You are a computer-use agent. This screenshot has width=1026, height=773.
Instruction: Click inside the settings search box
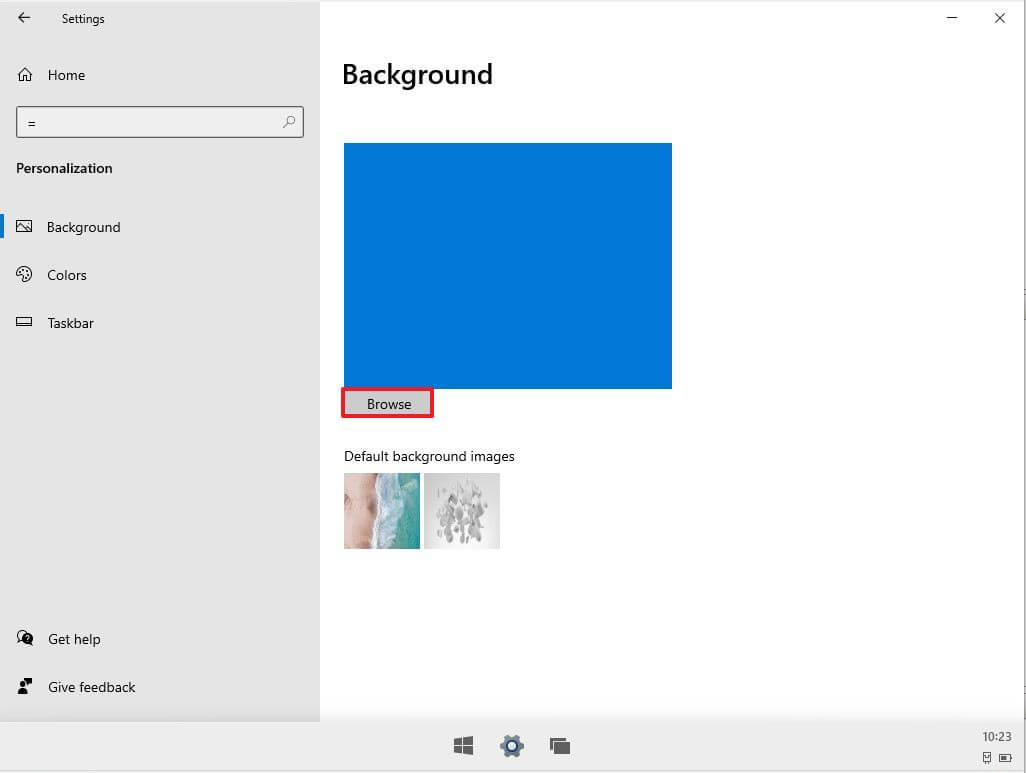click(x=159, y=121)
